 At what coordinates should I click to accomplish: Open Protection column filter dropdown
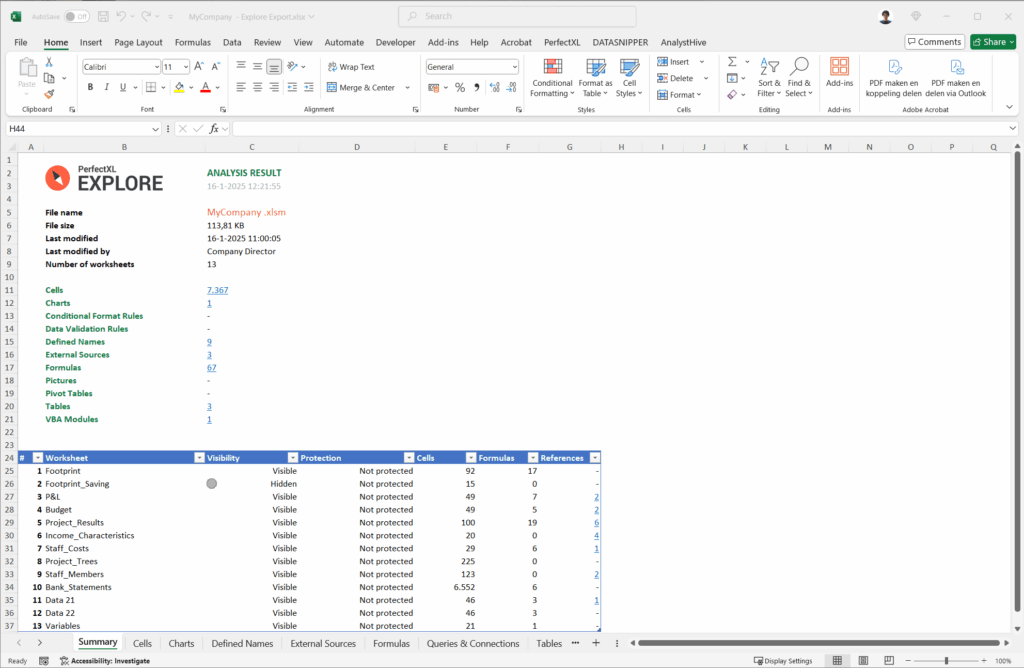[x=409, y=458]
